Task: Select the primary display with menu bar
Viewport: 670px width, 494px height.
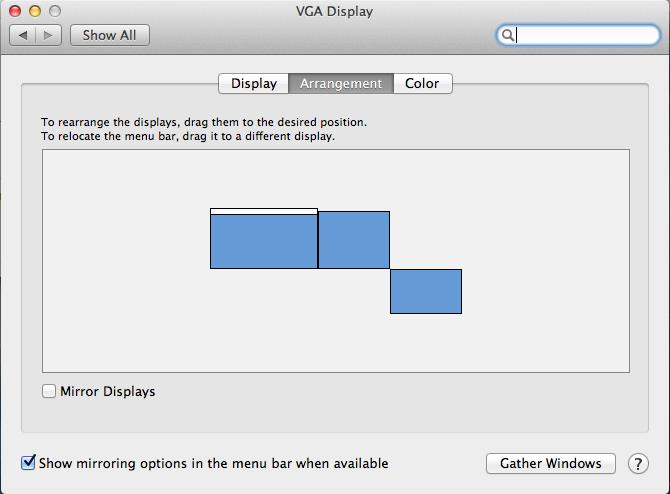Action: pyautogui.click(x=264, y=242)
